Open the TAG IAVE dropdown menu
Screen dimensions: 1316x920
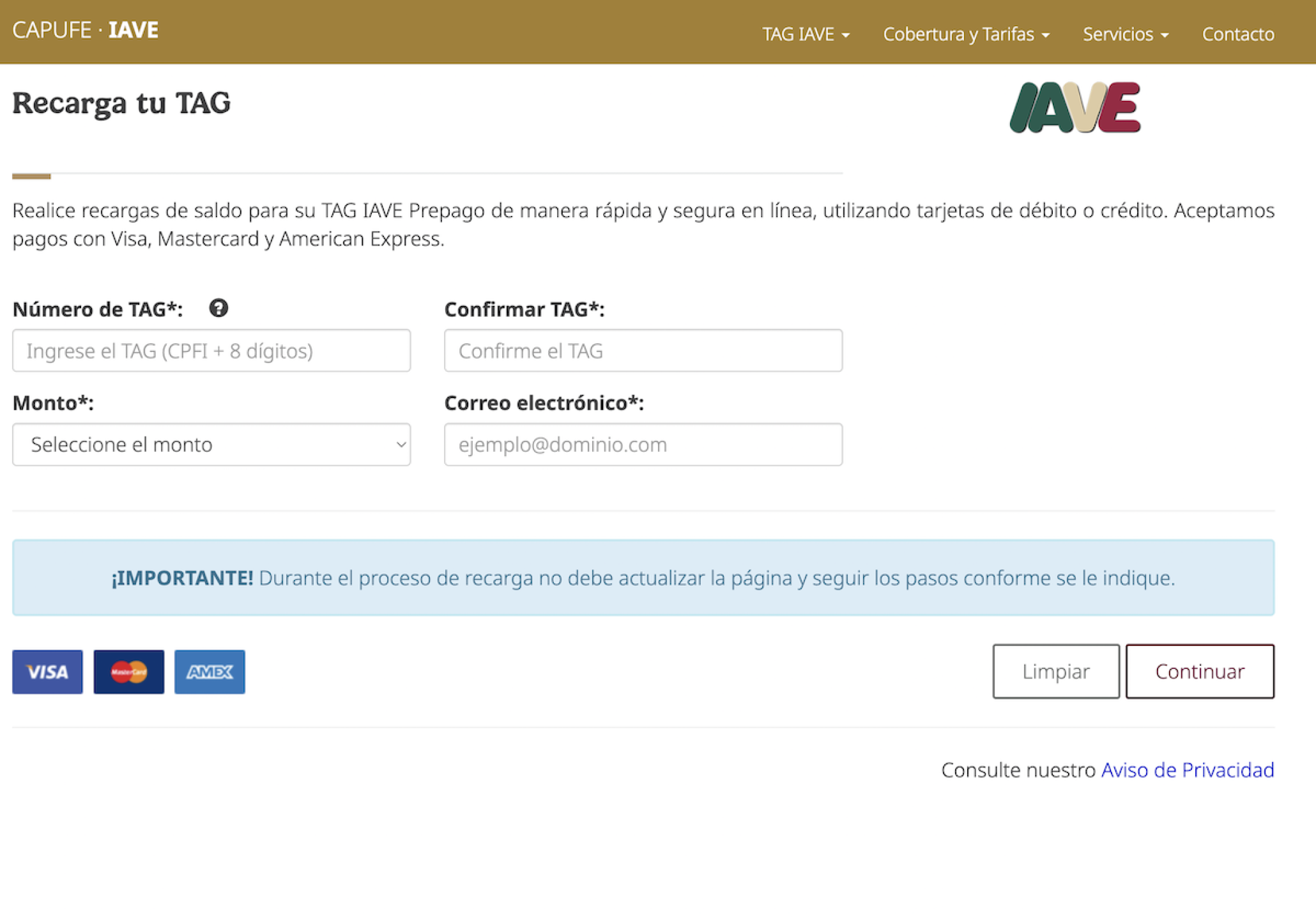coord(806,34)
